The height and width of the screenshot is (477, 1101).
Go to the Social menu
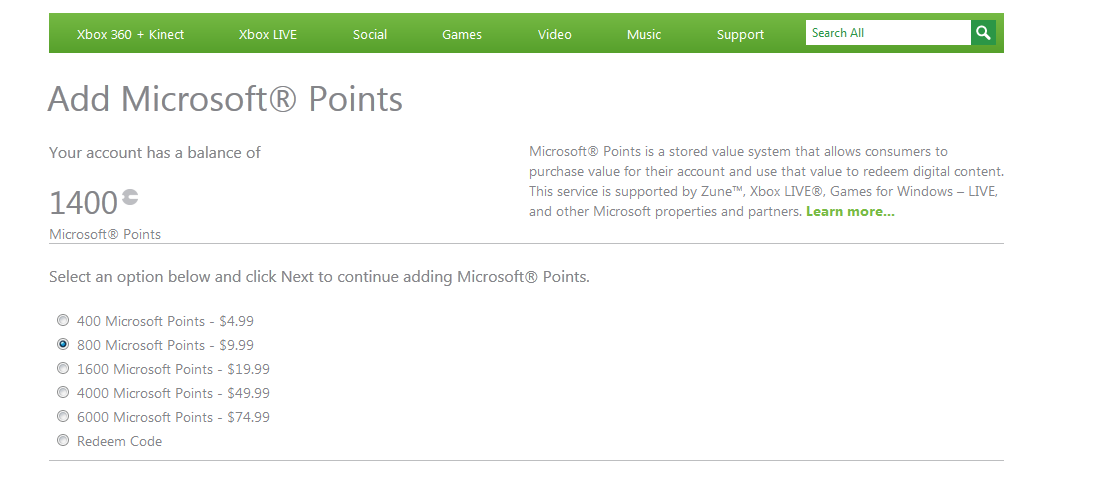coord(370,34)
